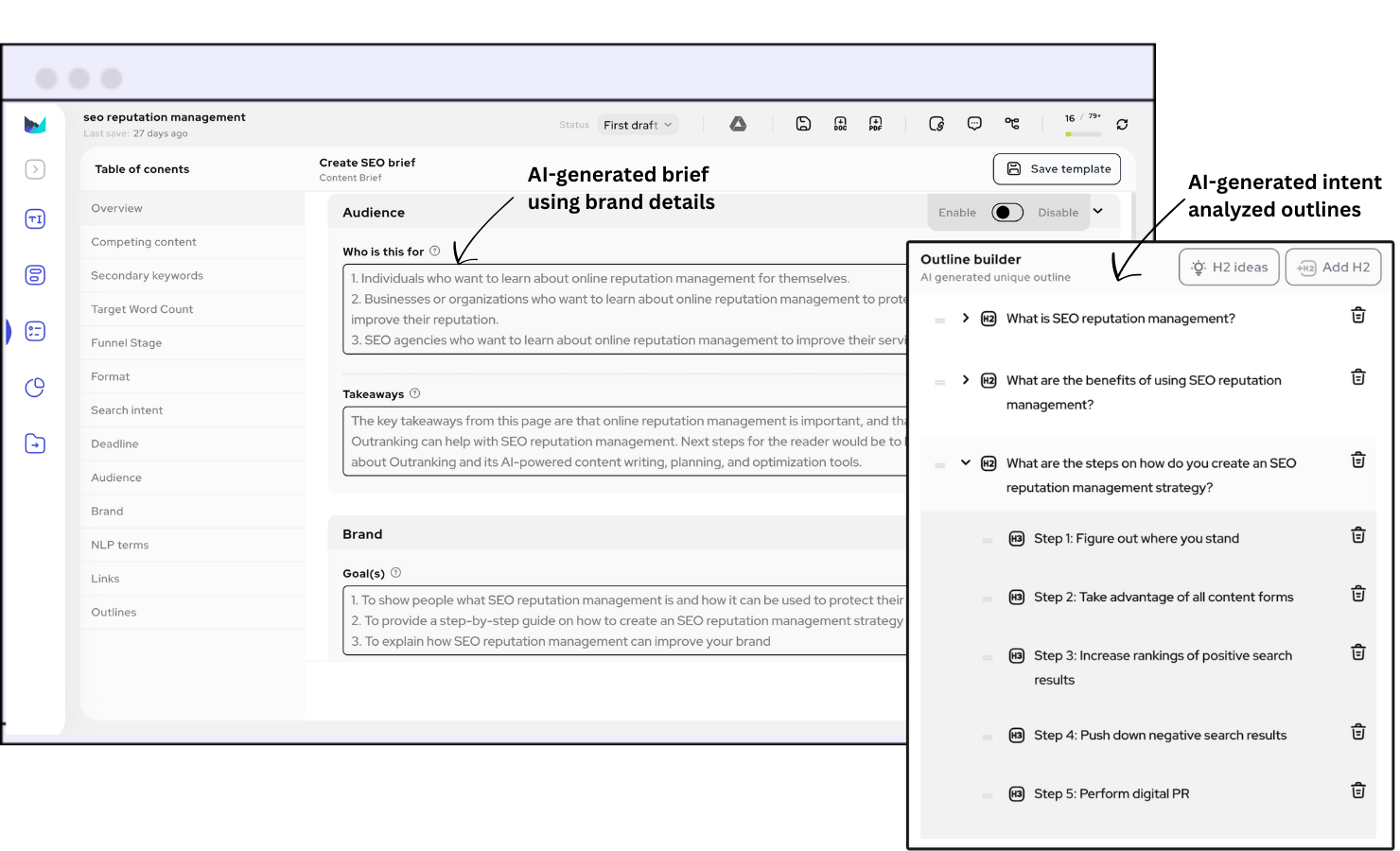Open the First draft status dropdown

[638, 124]
